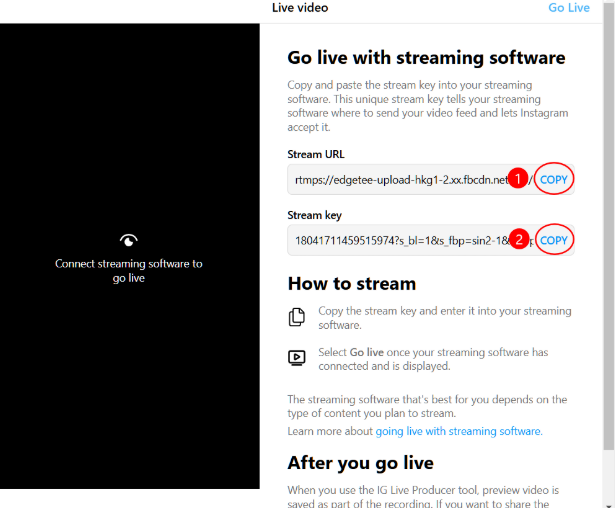The image size is (615, 508).
Task: Click the Live video title in the header
Action: point(300,8)
